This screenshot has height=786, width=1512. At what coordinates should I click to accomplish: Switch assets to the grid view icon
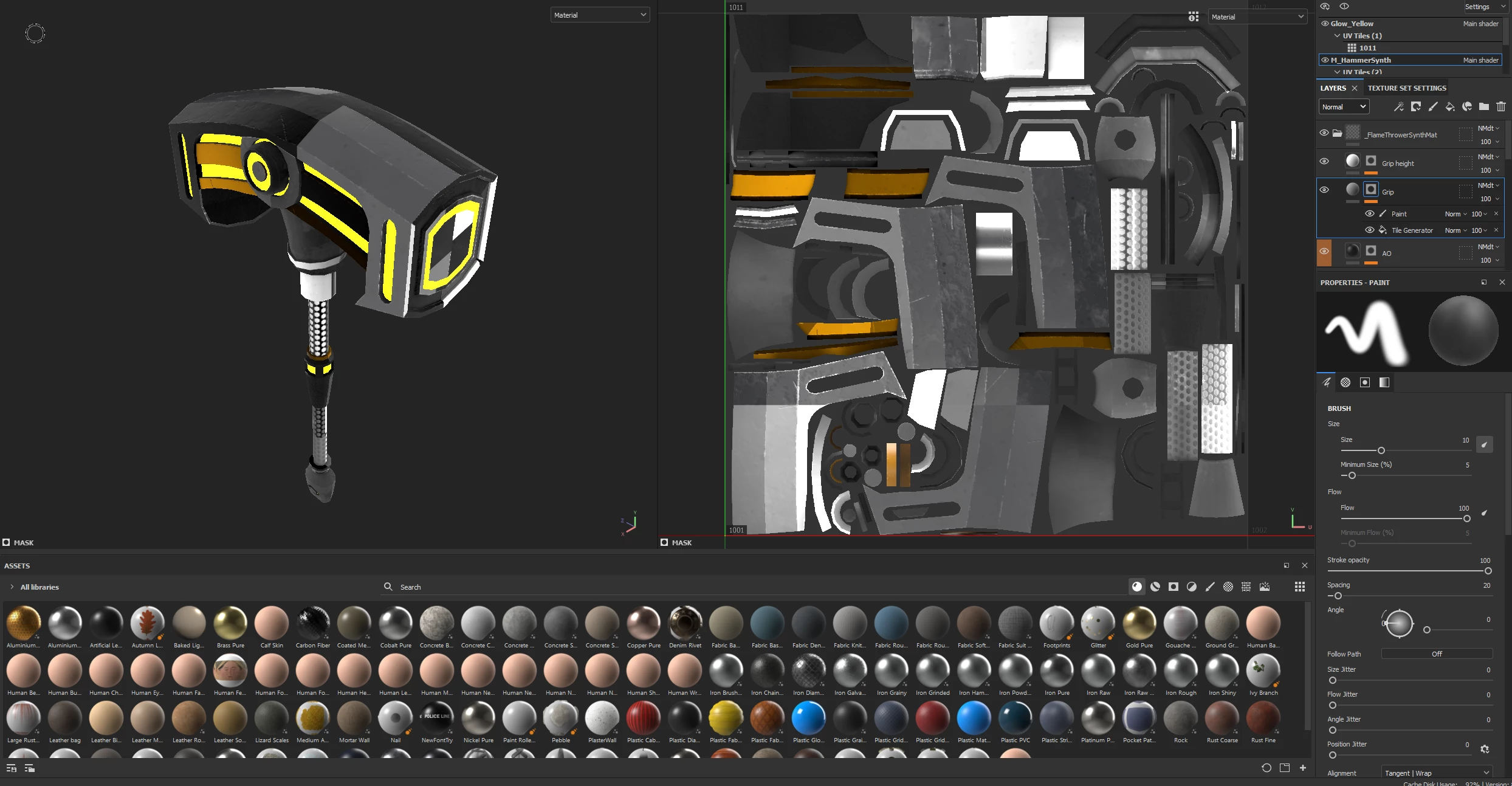coord(1300,587)
